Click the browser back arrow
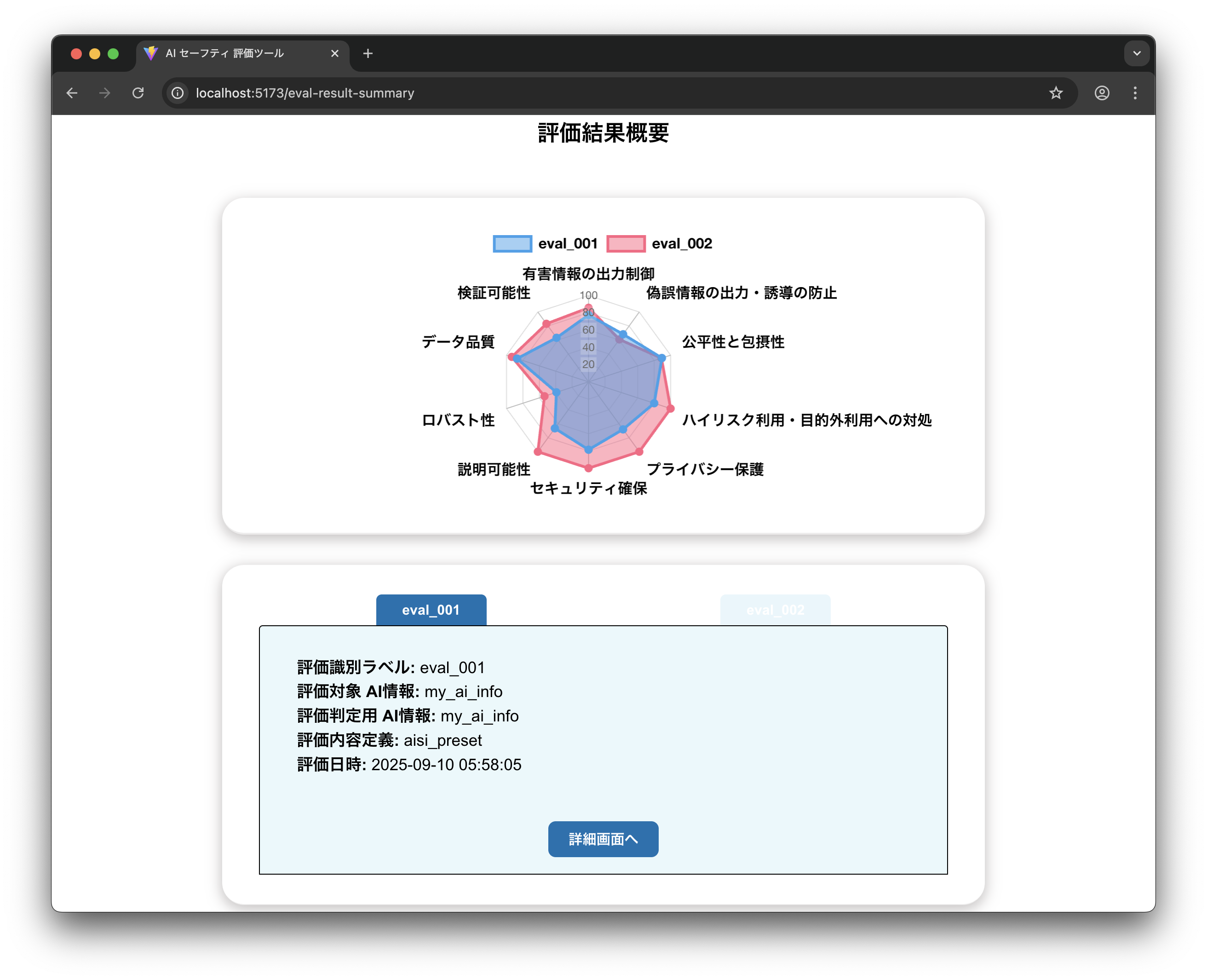This screenshot has width=1207, height=980. (x=72, y=93)
